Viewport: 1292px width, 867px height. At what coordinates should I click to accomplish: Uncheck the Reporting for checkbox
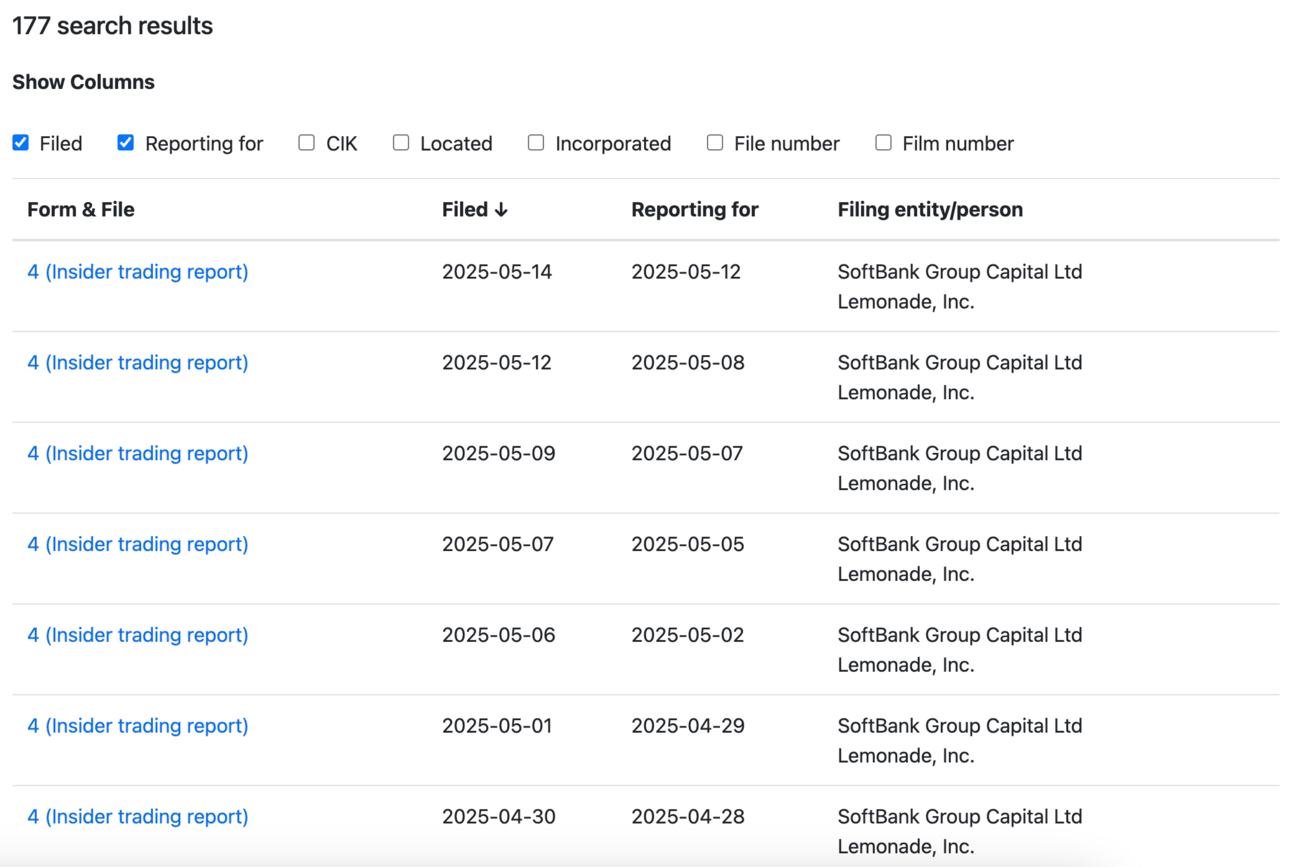click(126, 143)
